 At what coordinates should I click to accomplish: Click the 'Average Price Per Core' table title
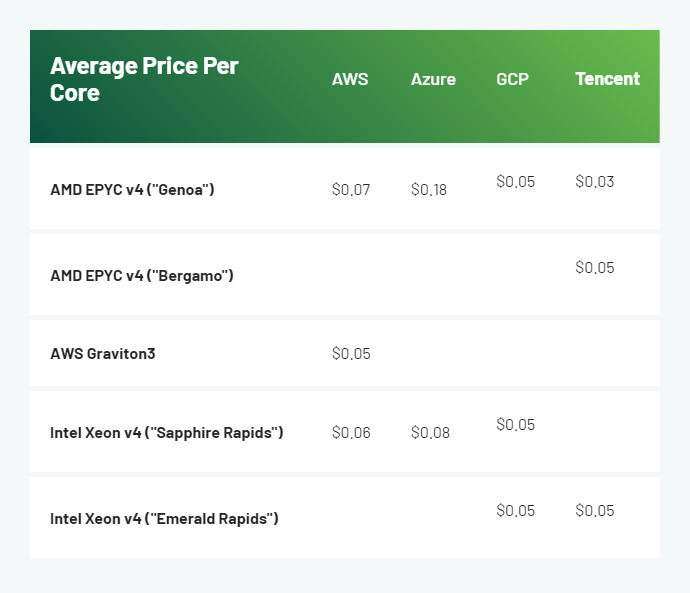[x=144, y=79]
